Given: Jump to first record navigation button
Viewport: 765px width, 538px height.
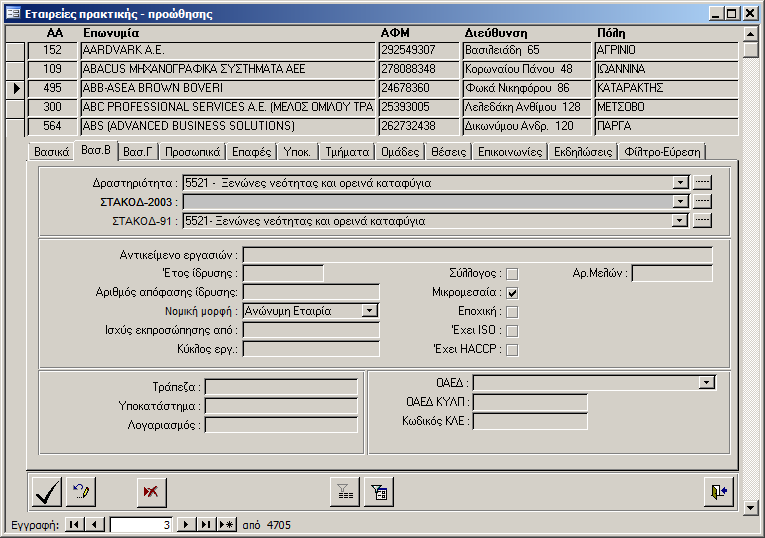Looking at the screenshot, I should 75,524.
